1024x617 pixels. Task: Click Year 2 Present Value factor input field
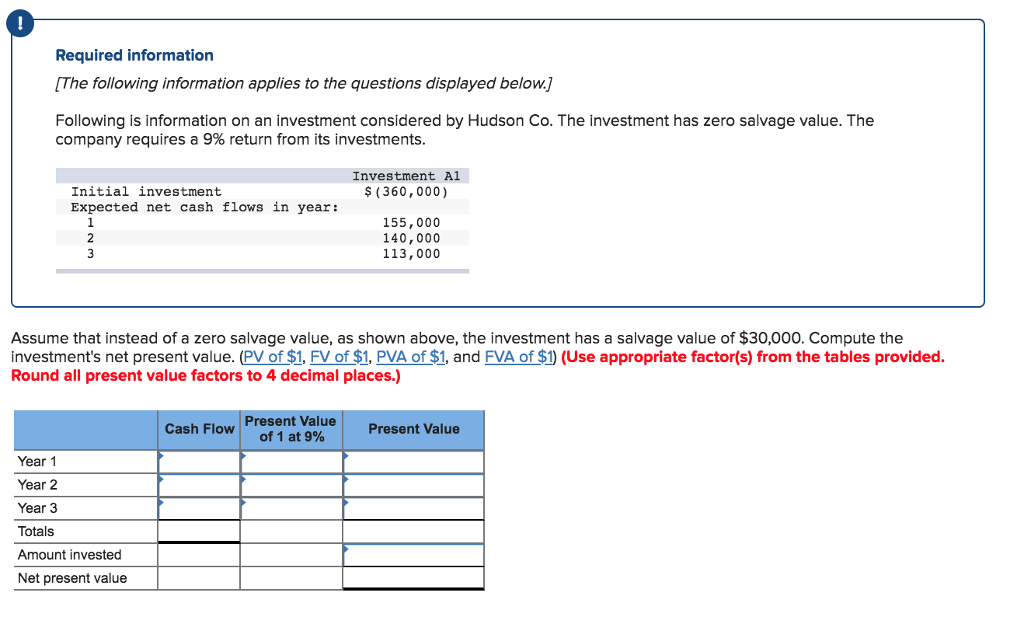point(290,484)
